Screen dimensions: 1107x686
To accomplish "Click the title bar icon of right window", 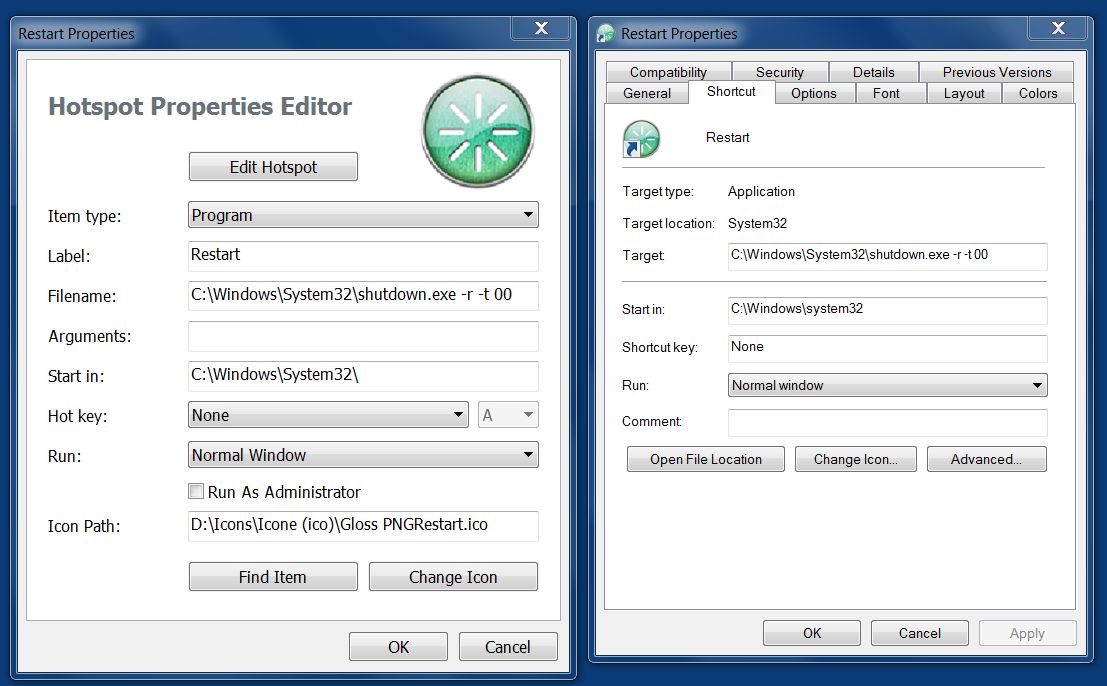I will point(606,33).
